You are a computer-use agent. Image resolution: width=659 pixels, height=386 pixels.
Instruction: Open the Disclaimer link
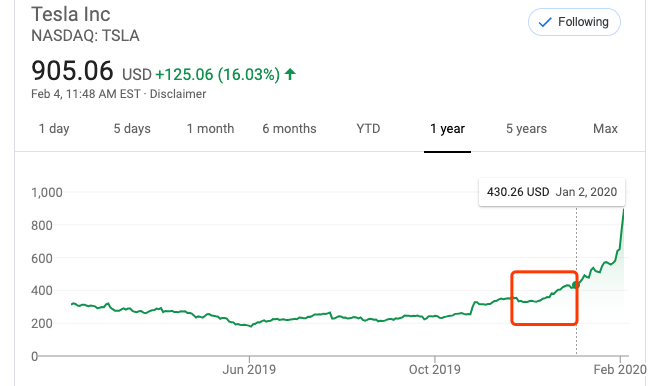178,94
